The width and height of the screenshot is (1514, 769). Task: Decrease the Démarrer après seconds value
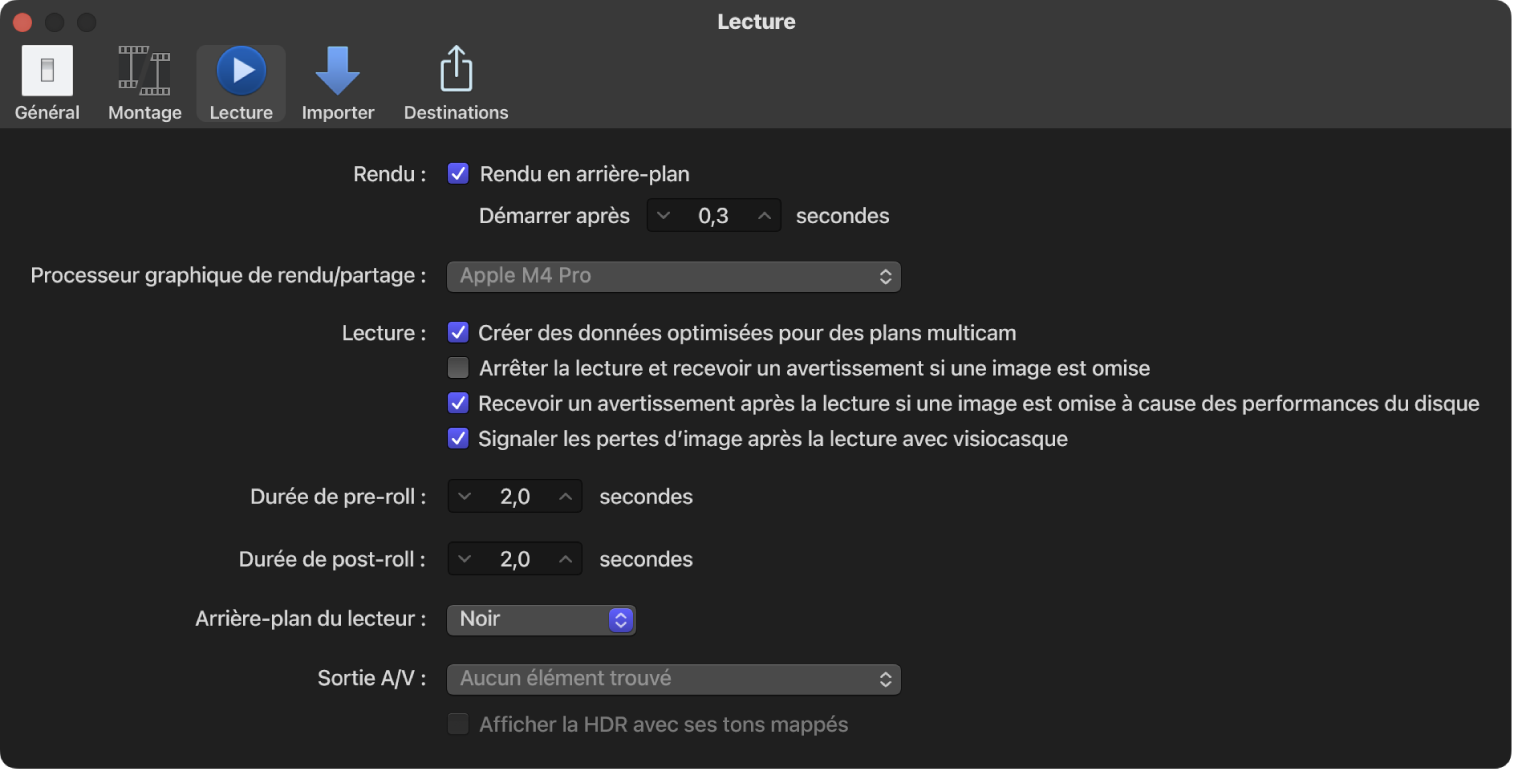coord(663,215)
